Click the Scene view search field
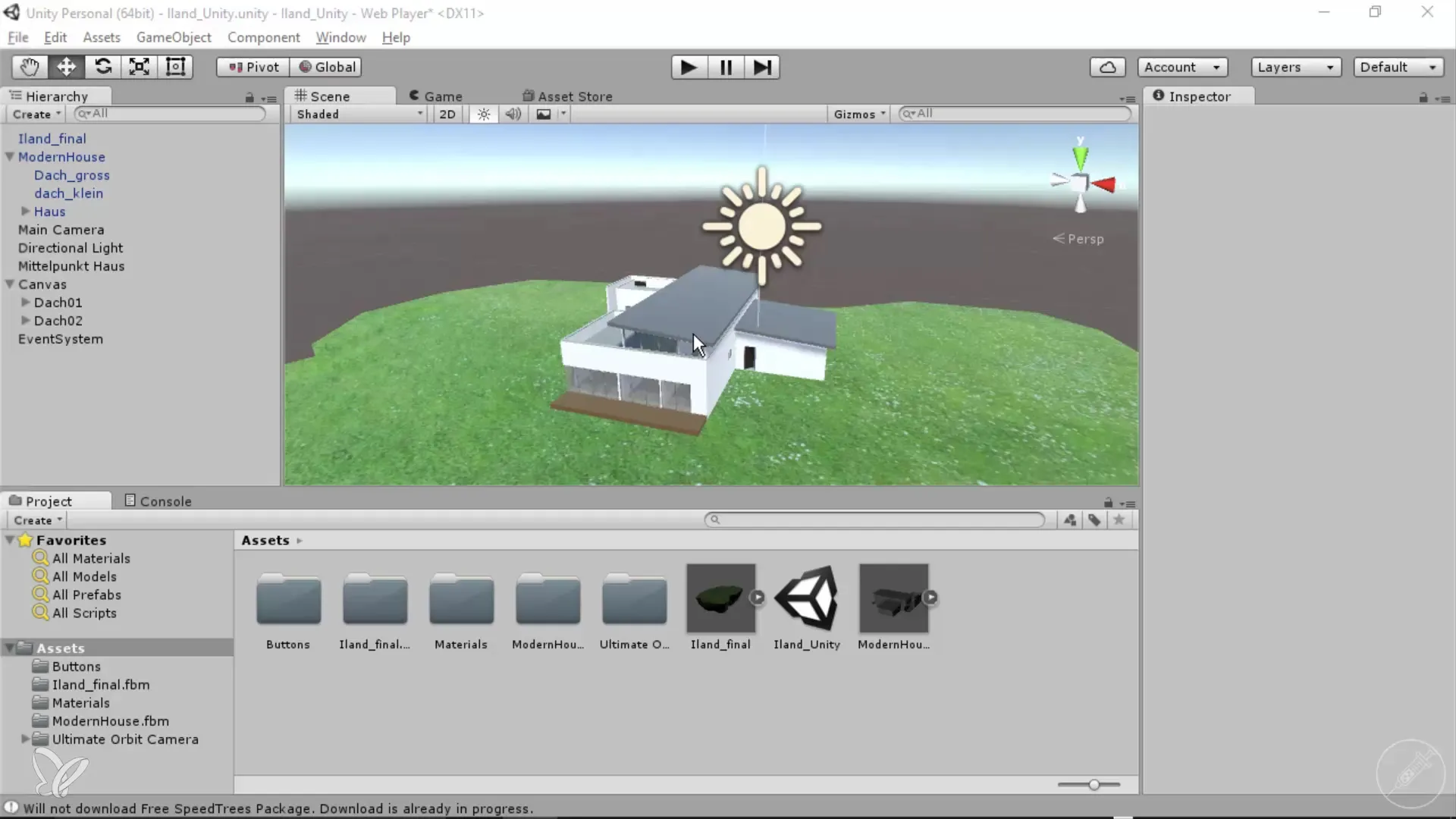This screenshot has width=1456, height=819. click(x=1015, y=114)
